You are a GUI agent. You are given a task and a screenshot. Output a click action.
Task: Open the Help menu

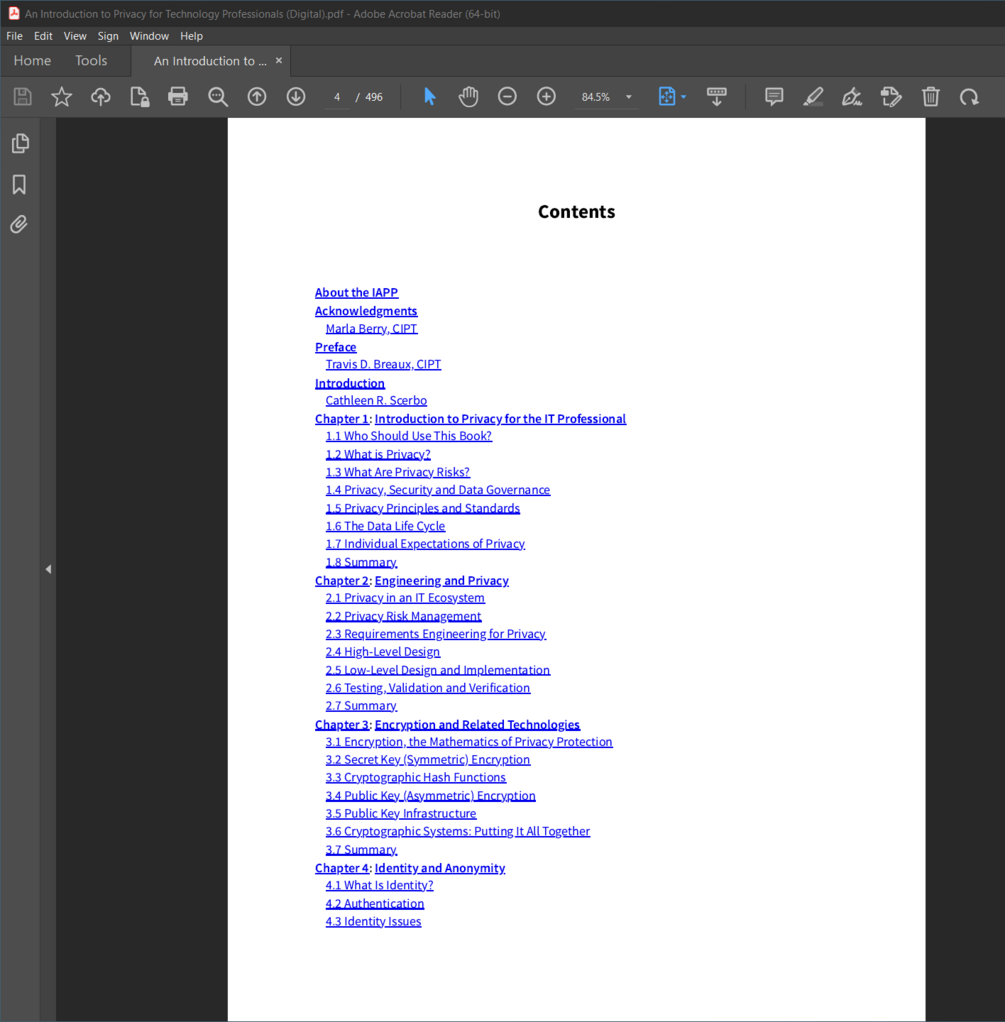click(192, 36)
